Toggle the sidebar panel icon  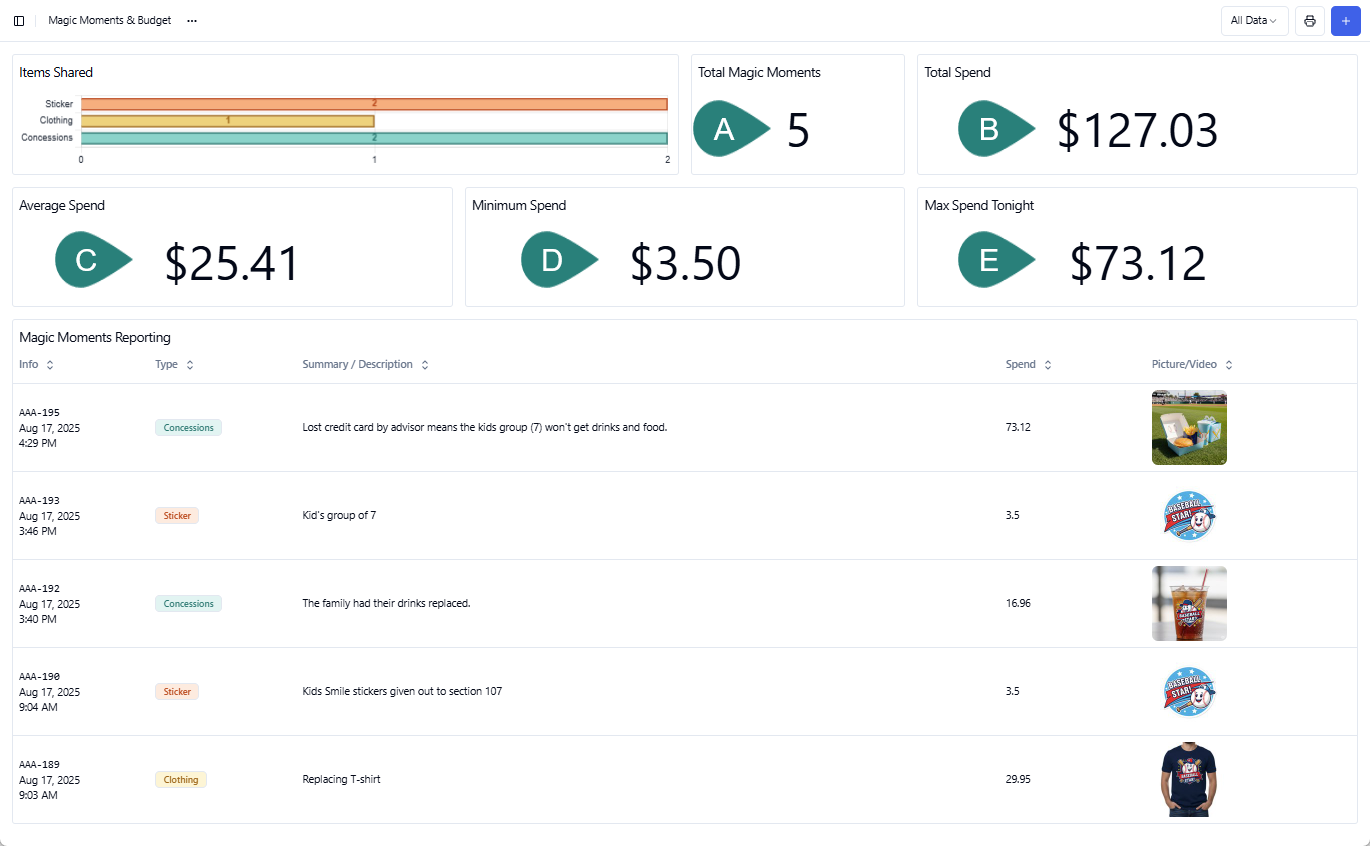click(x=19, y=21)
